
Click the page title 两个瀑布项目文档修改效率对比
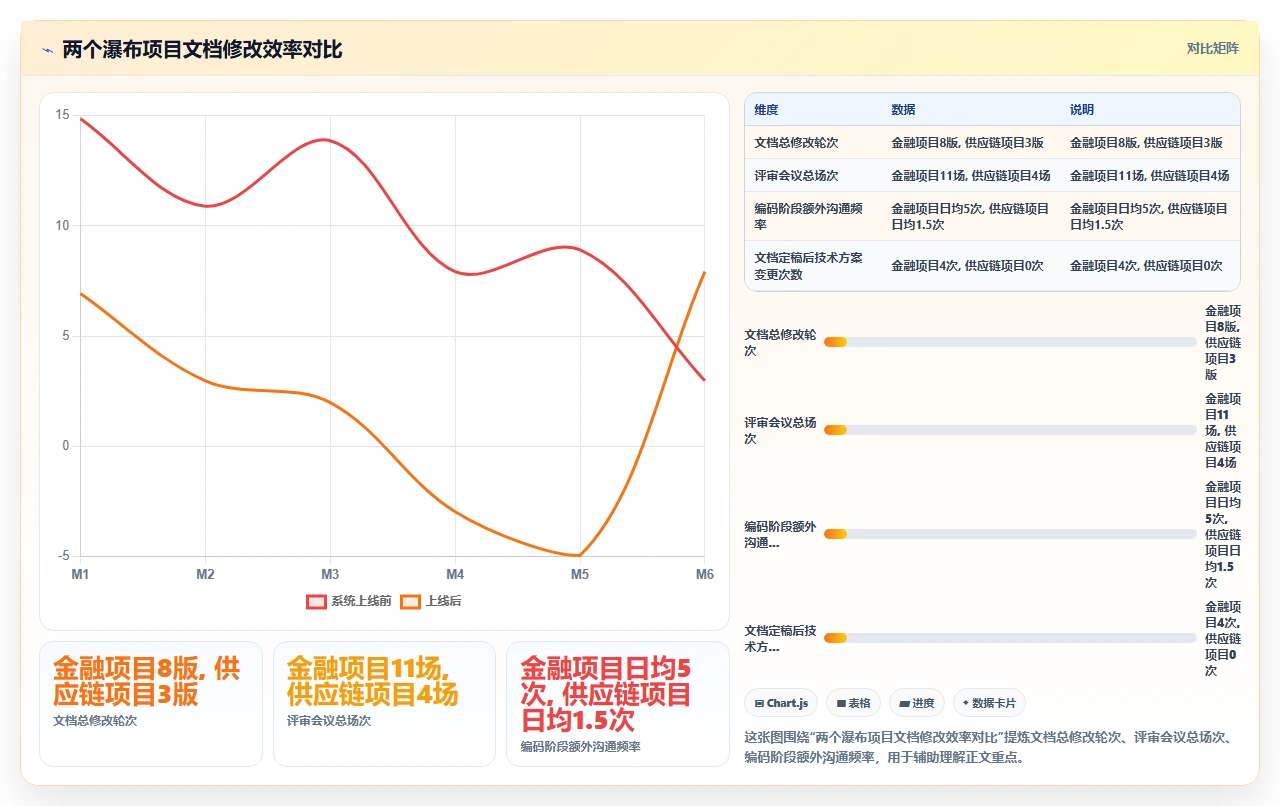point(202,49)
